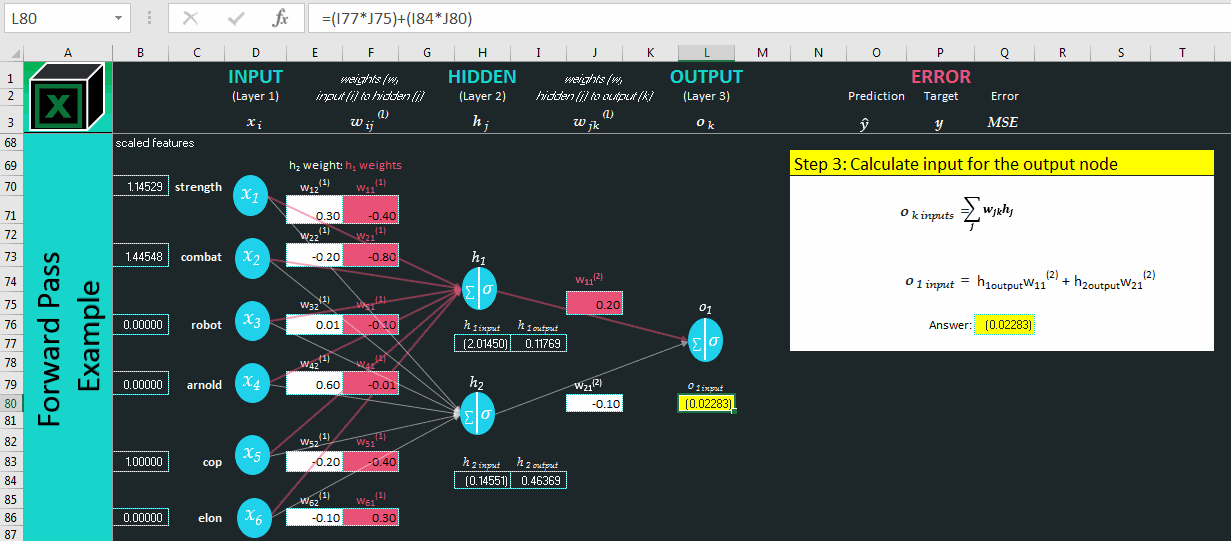Select column L header
Image resolution: width=1231 pixels, height=541 pixels.
(x=706, y=53)
